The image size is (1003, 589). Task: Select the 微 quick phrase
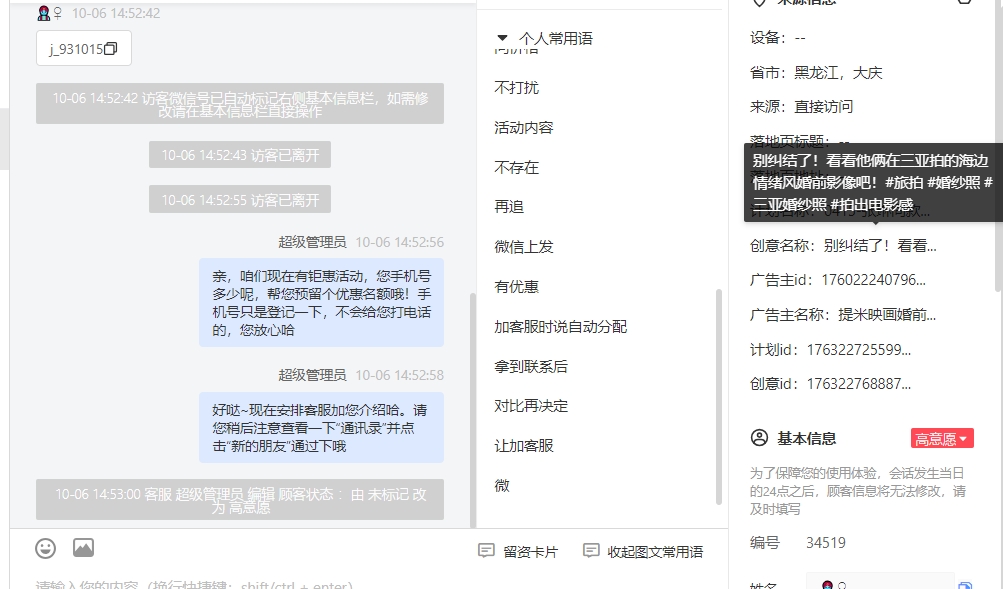pyautogui.click(x=502, y=485)
